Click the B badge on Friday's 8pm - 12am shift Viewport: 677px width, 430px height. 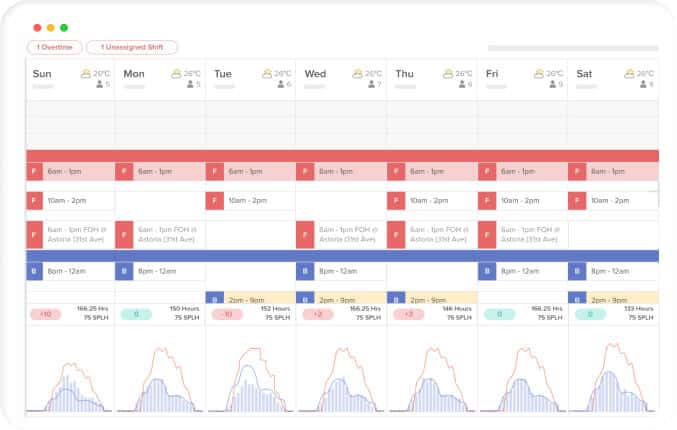(x=487, y=272)
